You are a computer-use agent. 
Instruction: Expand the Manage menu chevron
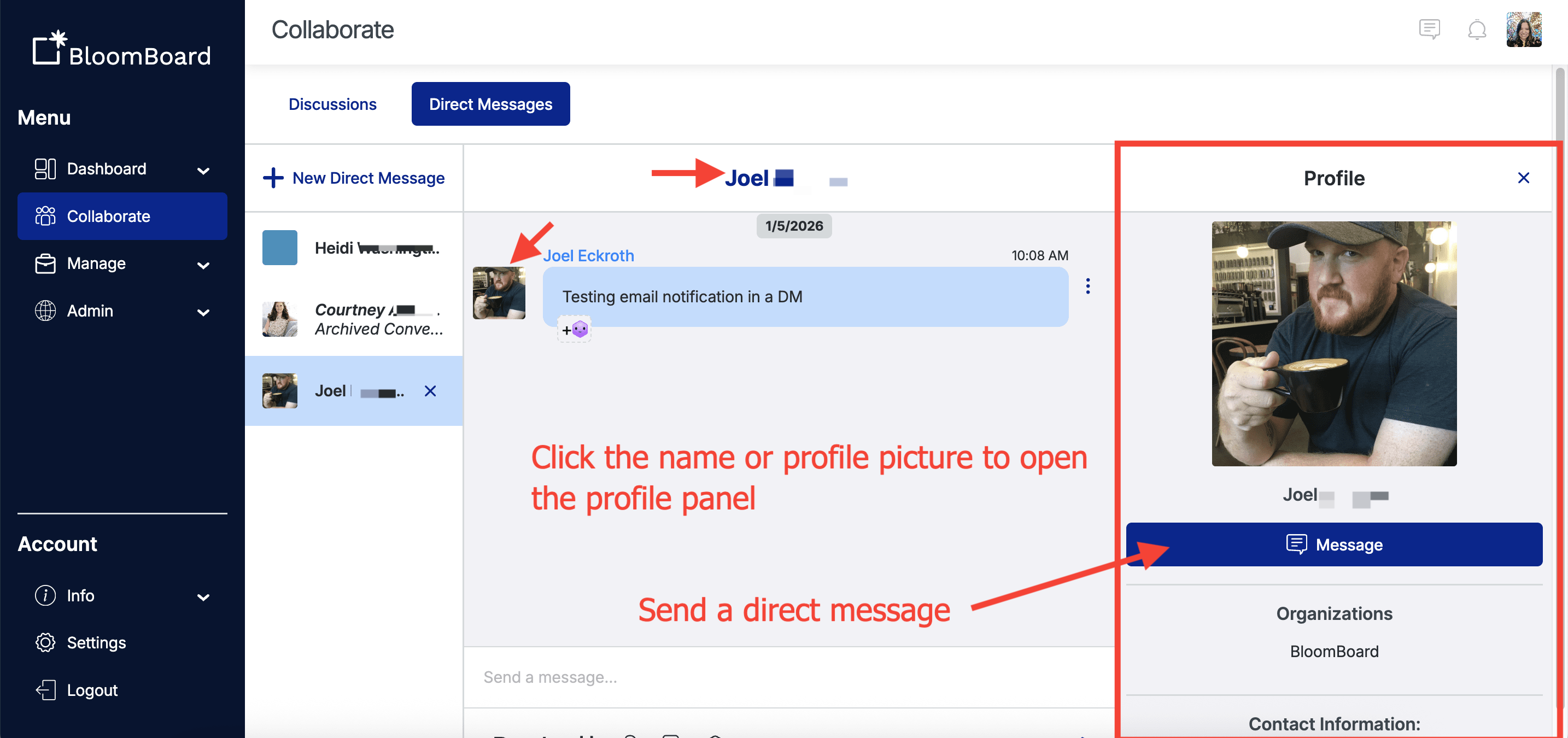203,265
